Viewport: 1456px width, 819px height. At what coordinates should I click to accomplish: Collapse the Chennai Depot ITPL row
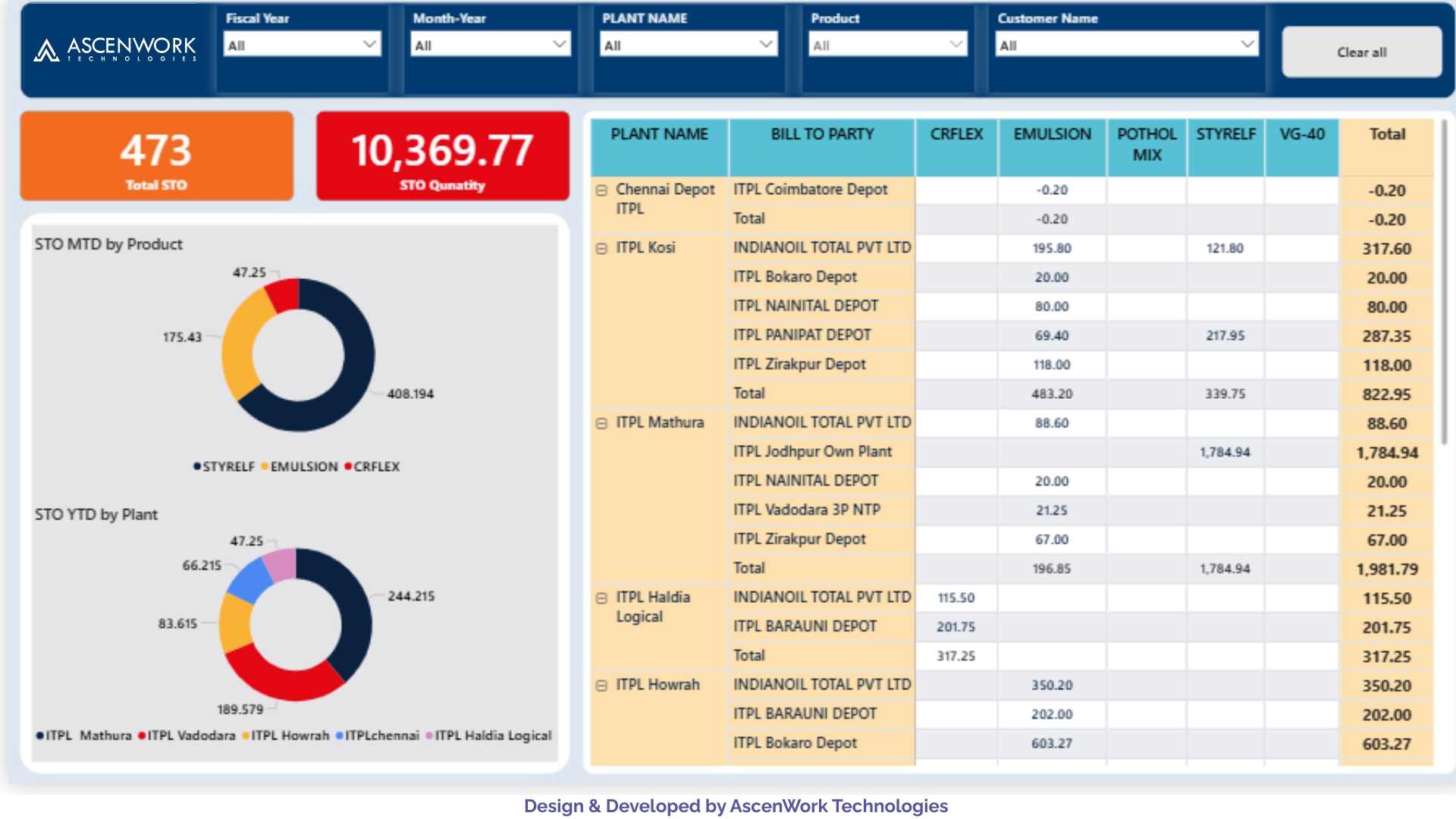pos(601,190)
